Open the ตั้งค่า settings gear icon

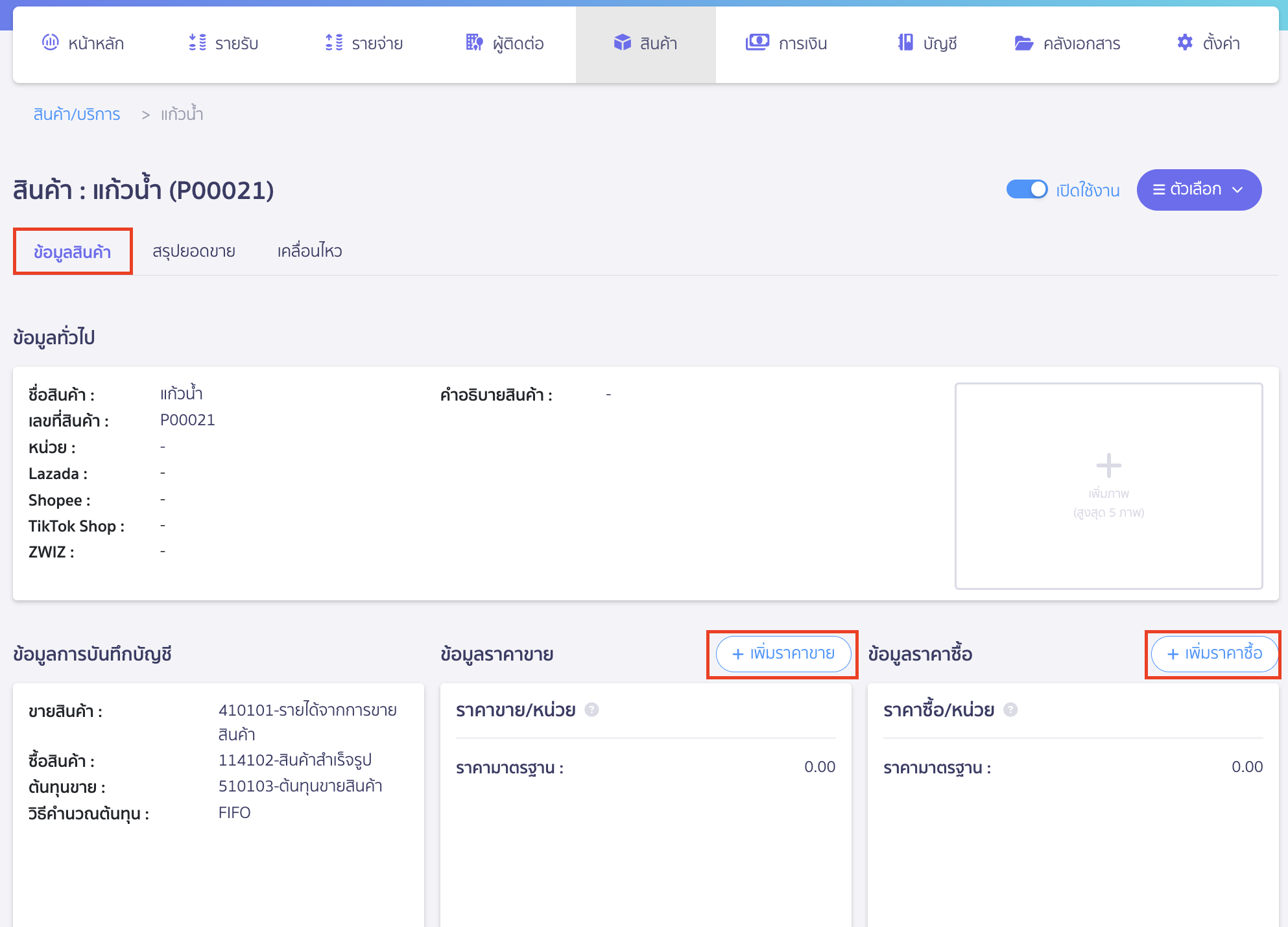1184,42
